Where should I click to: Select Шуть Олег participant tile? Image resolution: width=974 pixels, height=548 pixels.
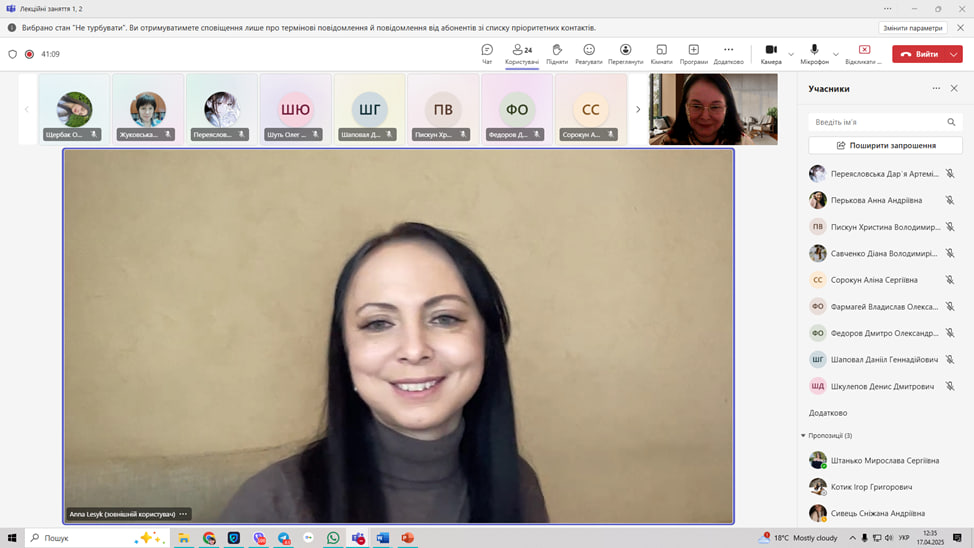coord(296,109)
